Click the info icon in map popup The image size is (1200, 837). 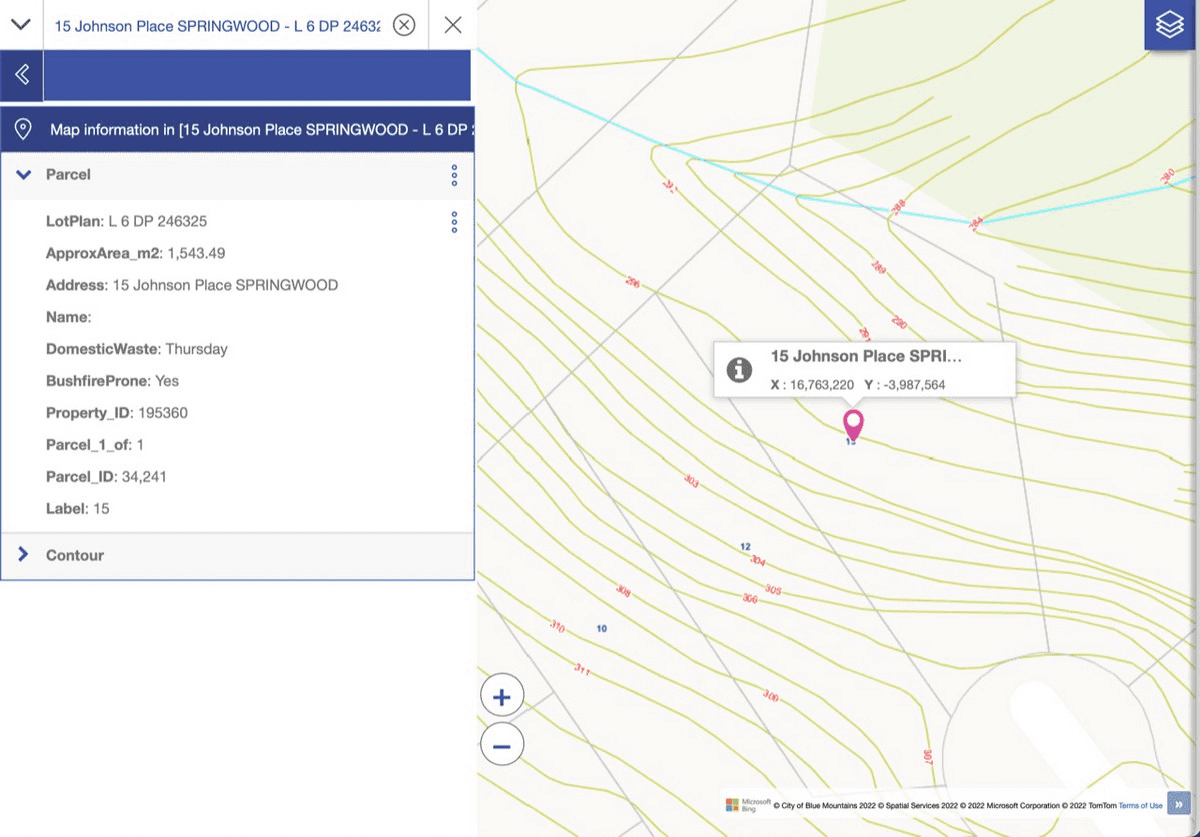point(739,370)
